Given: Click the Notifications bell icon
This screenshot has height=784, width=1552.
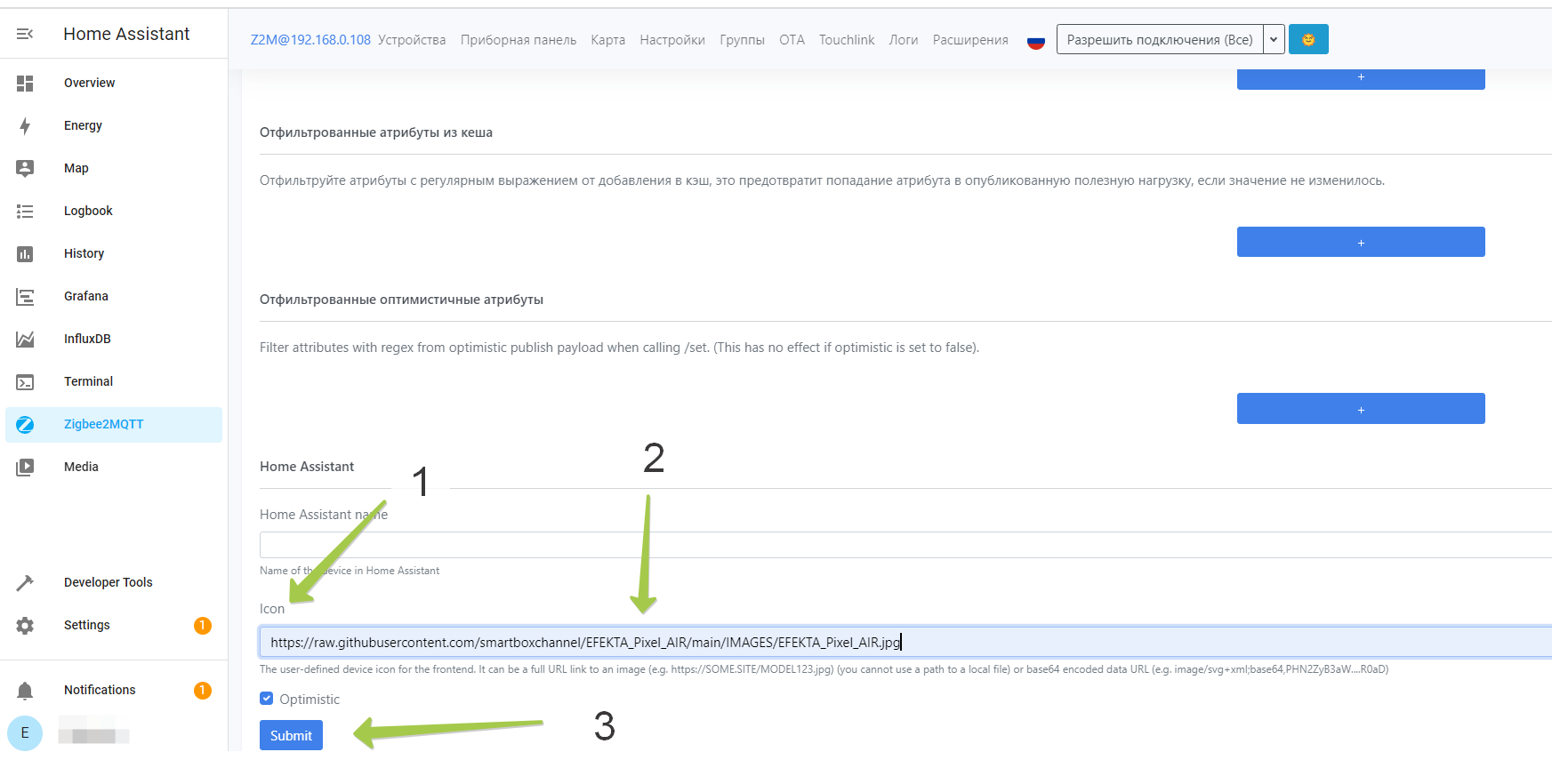Looking at the screenshot, I should click(25, 690).
